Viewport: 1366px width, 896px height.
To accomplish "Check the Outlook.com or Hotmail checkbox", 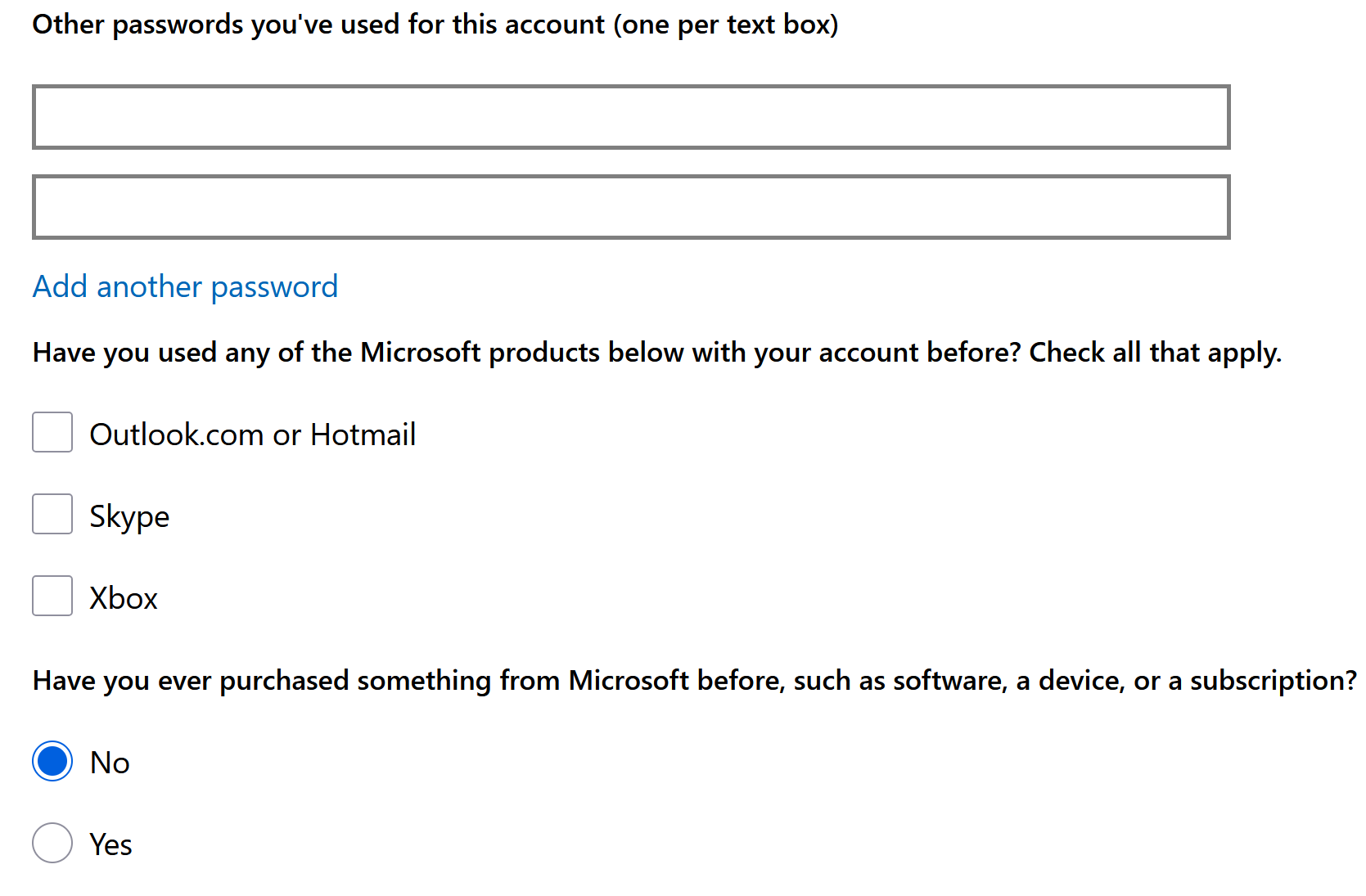I will [52, 433].
